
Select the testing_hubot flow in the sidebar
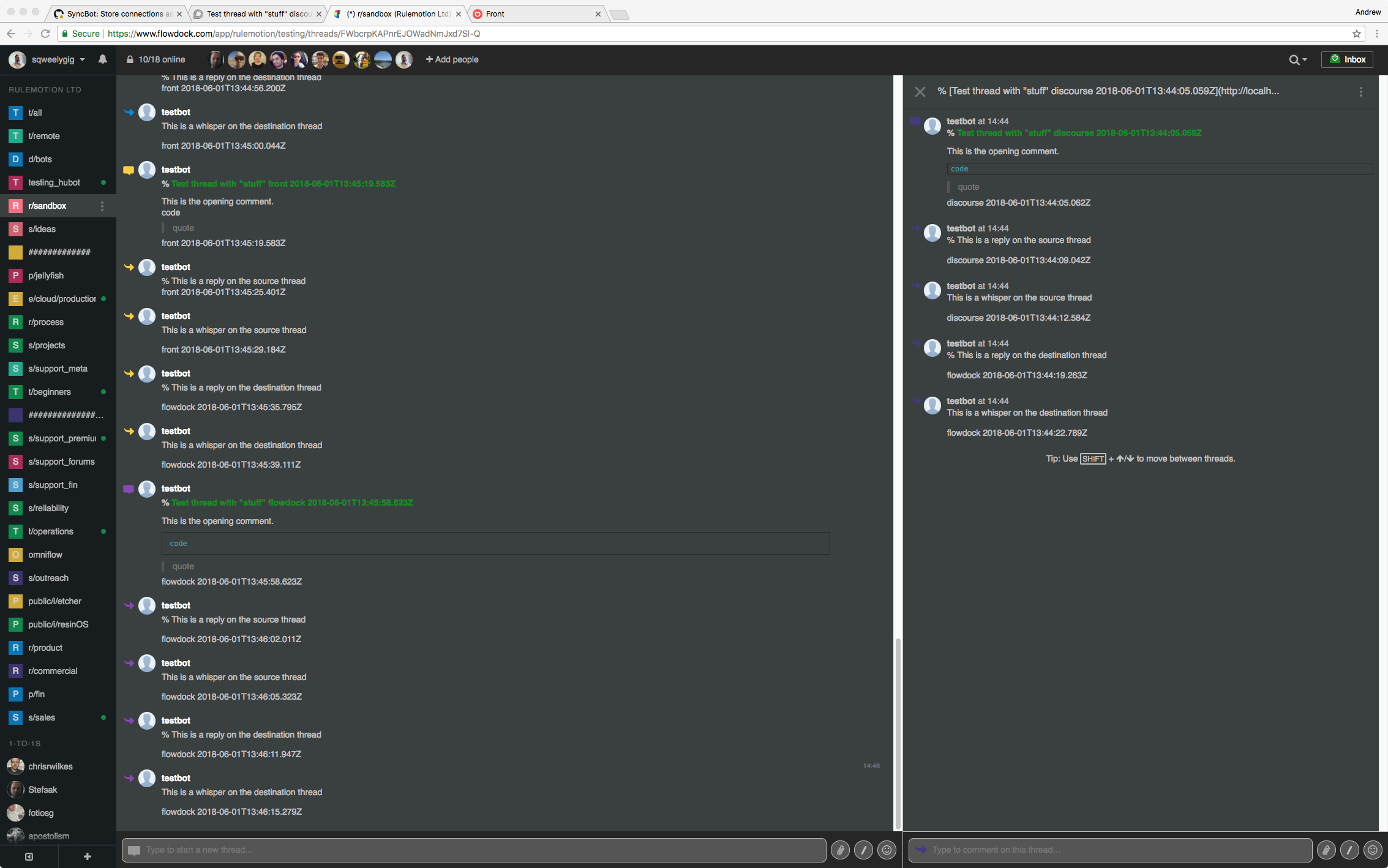pyautogui.click(x=54, y=182)
